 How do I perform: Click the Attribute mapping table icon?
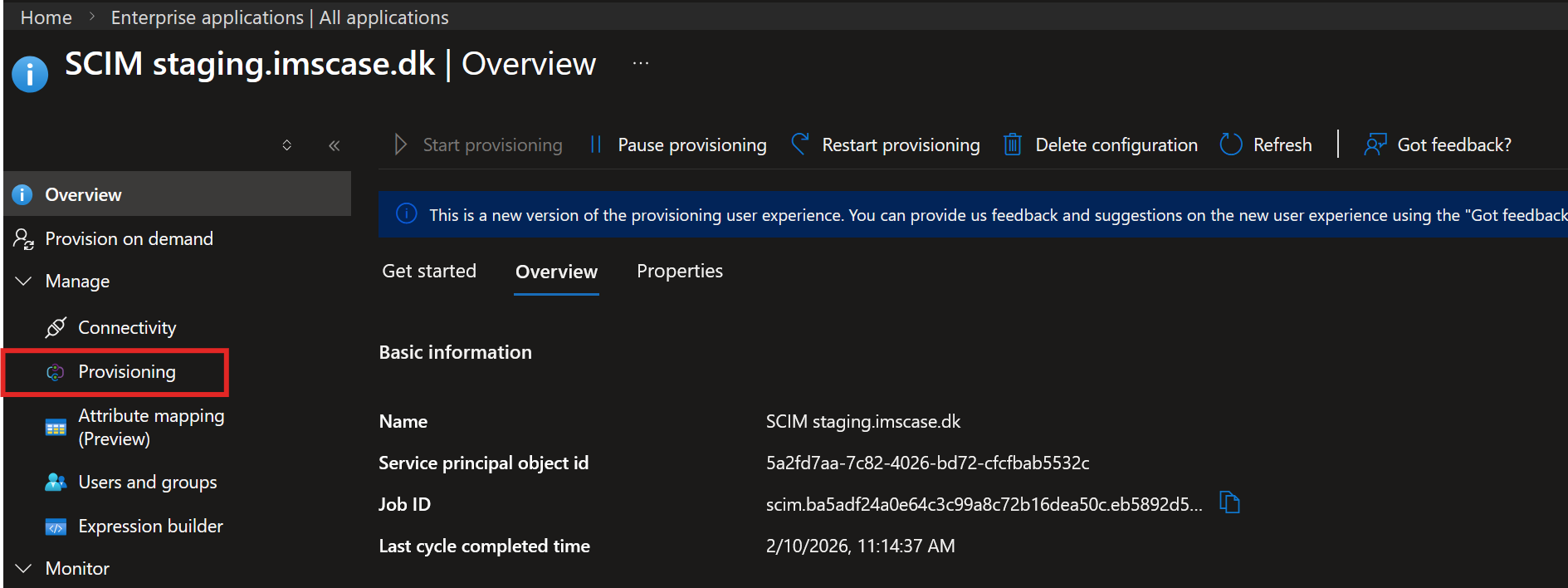tap(56, 428)
